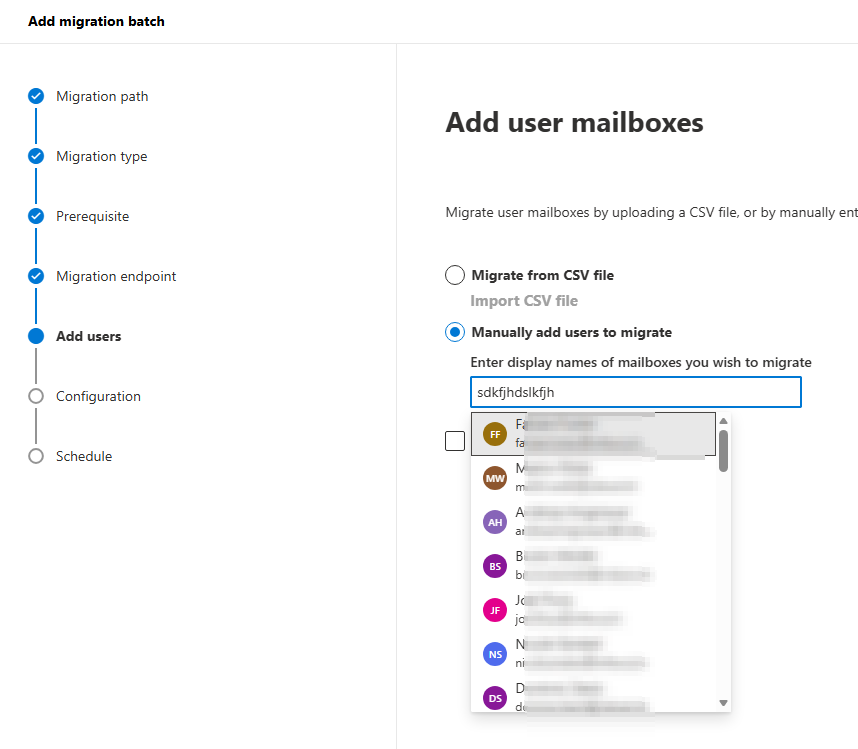This screenshot has width=858, height=749.
Task: Open the Schedule step label
Action: click(x=84, y=456)
